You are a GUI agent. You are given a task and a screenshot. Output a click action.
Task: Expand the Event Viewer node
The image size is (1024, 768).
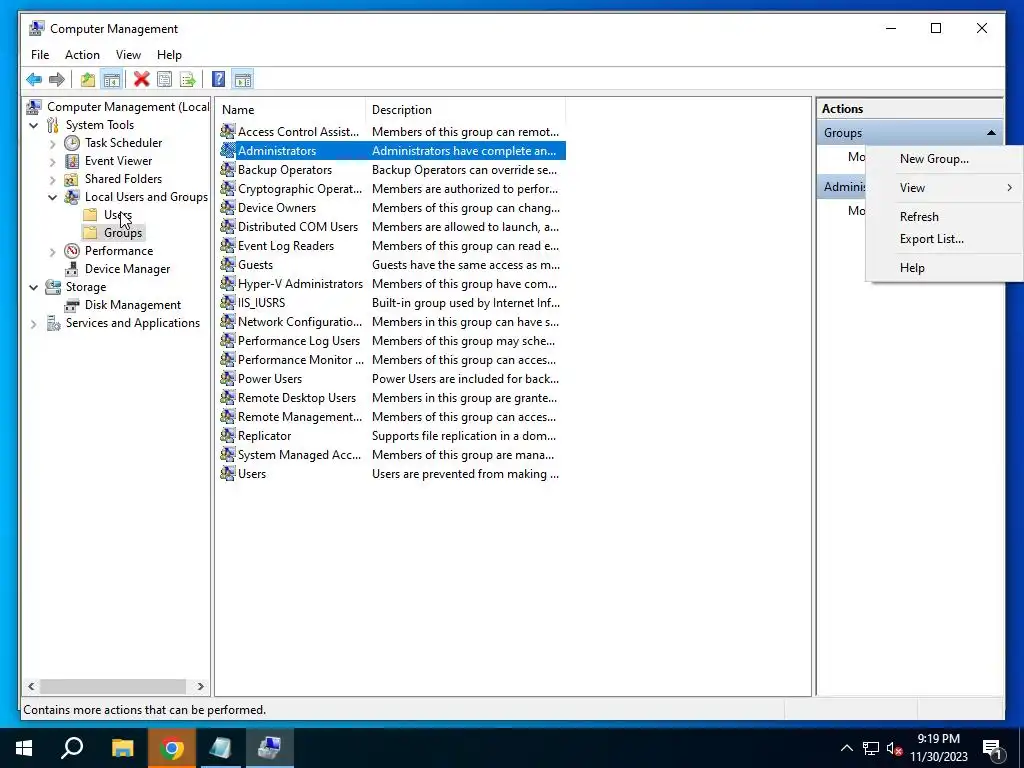pos(53,161)
